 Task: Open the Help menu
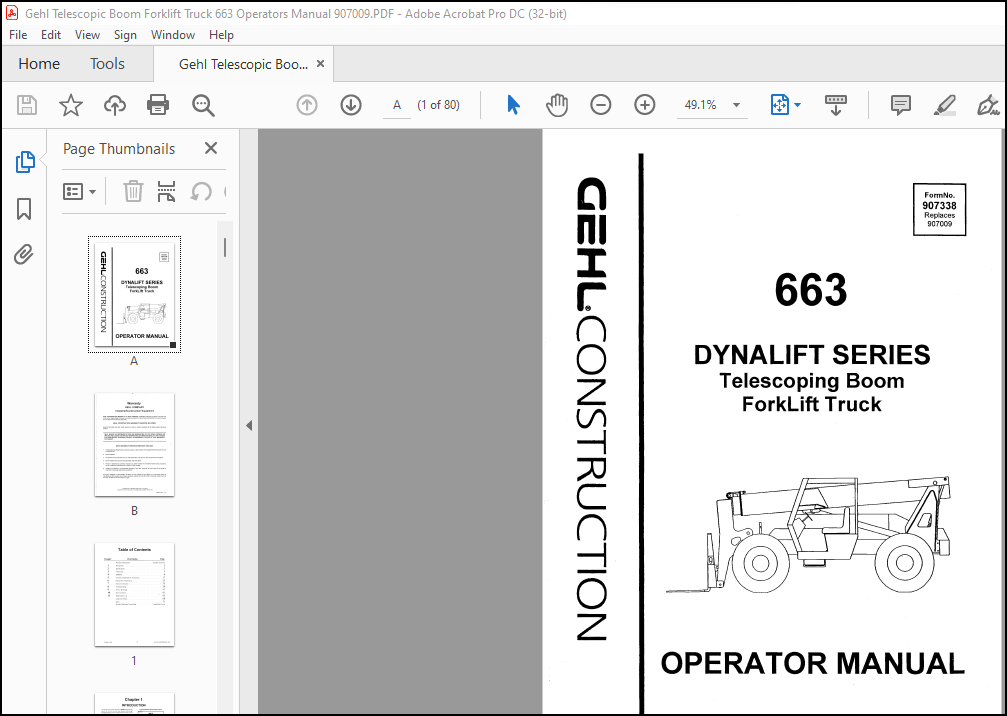tap(221, 35)
